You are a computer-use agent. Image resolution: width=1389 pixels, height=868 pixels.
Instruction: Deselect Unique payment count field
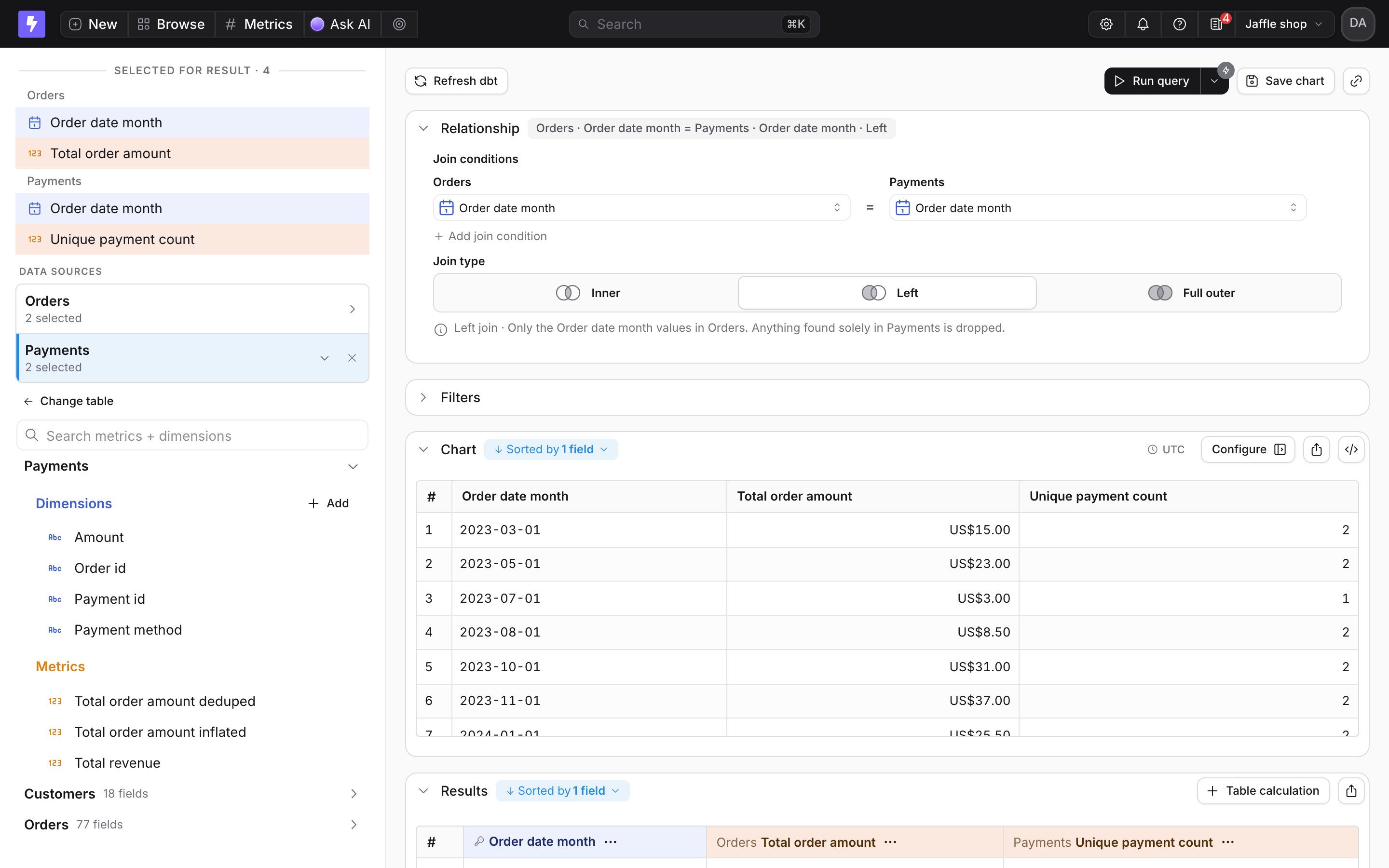pos(192,239)
